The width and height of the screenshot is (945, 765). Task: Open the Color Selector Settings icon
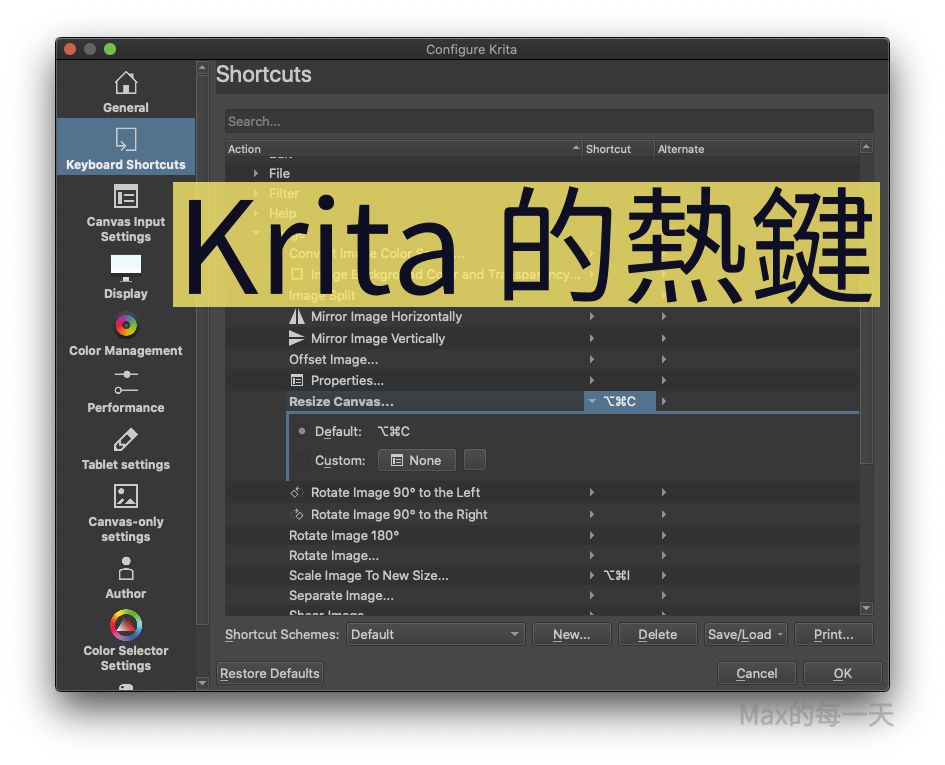(x=126, y=626)
